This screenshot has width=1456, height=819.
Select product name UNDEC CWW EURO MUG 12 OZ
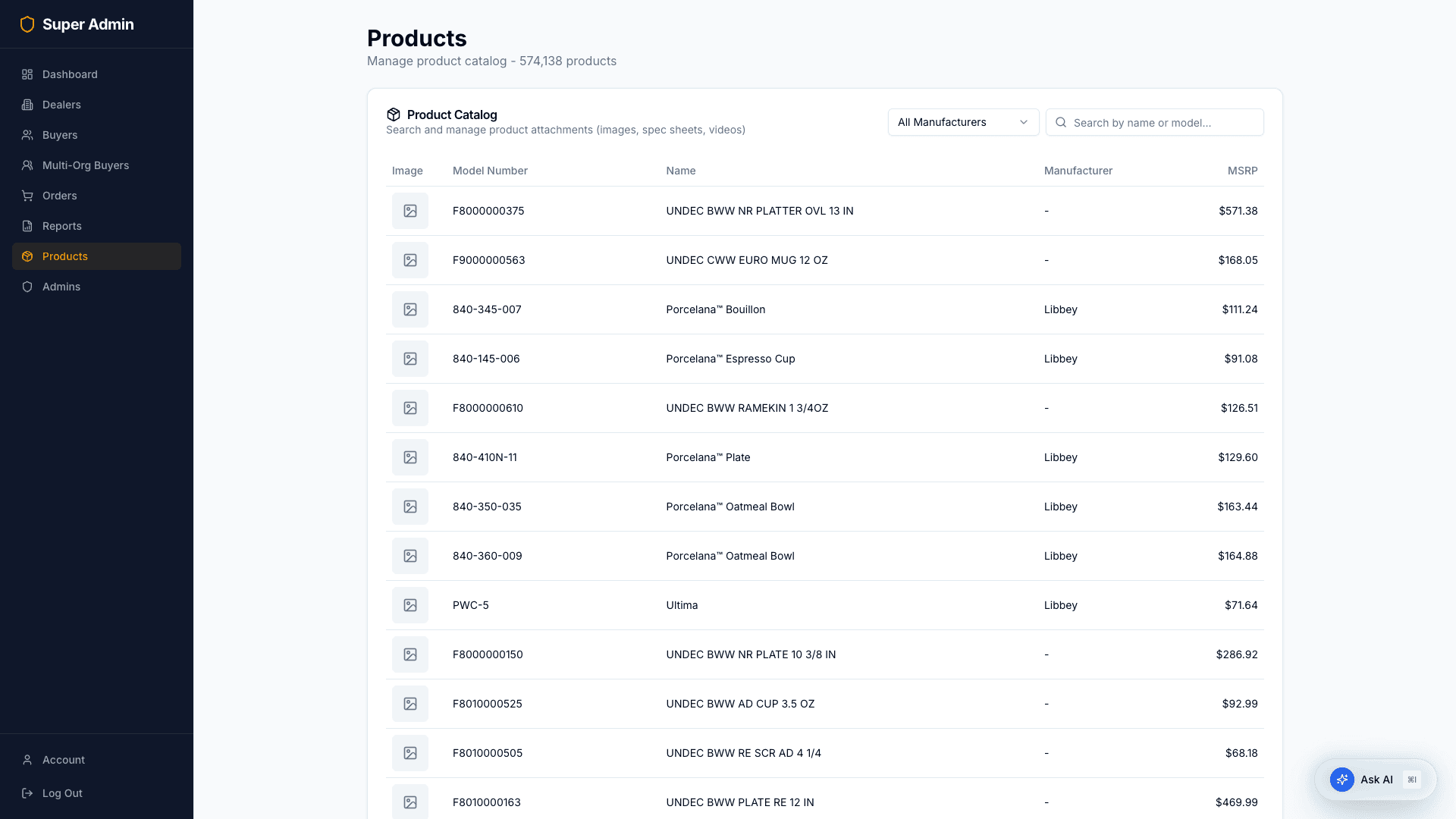[747, 260]
